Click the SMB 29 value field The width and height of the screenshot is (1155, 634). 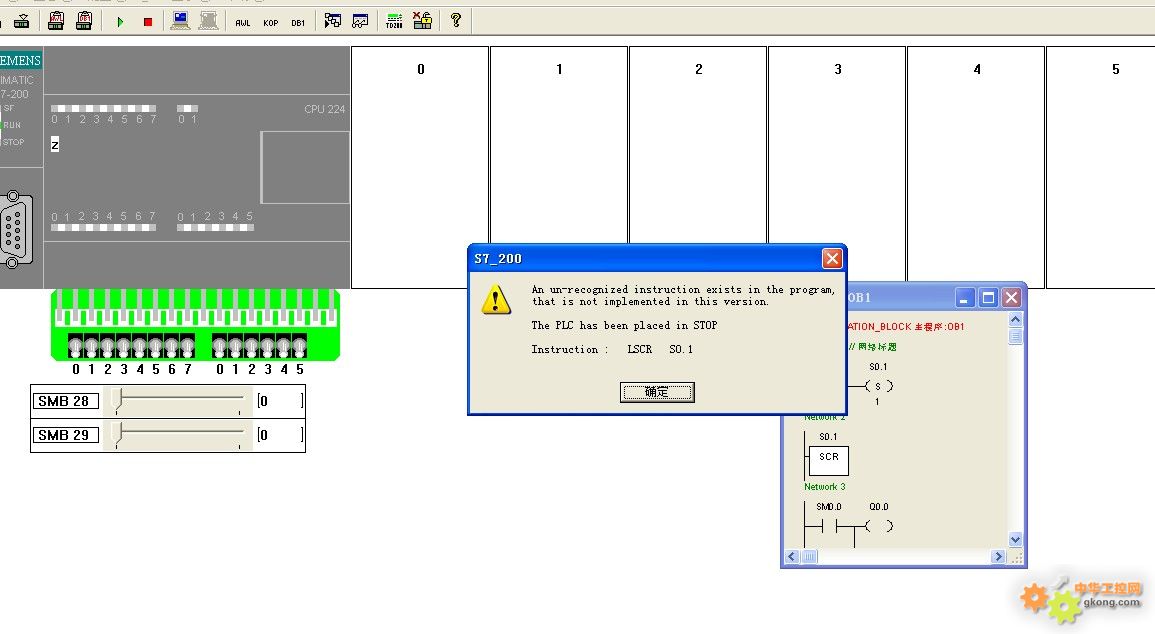(x=280, y=434)
